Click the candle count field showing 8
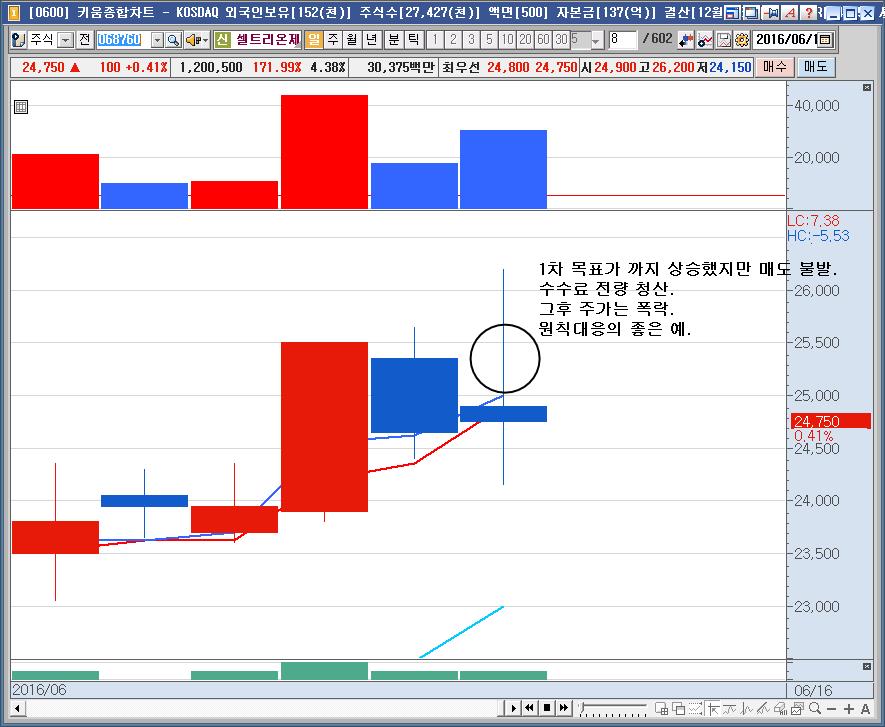 tap(623, 40)
